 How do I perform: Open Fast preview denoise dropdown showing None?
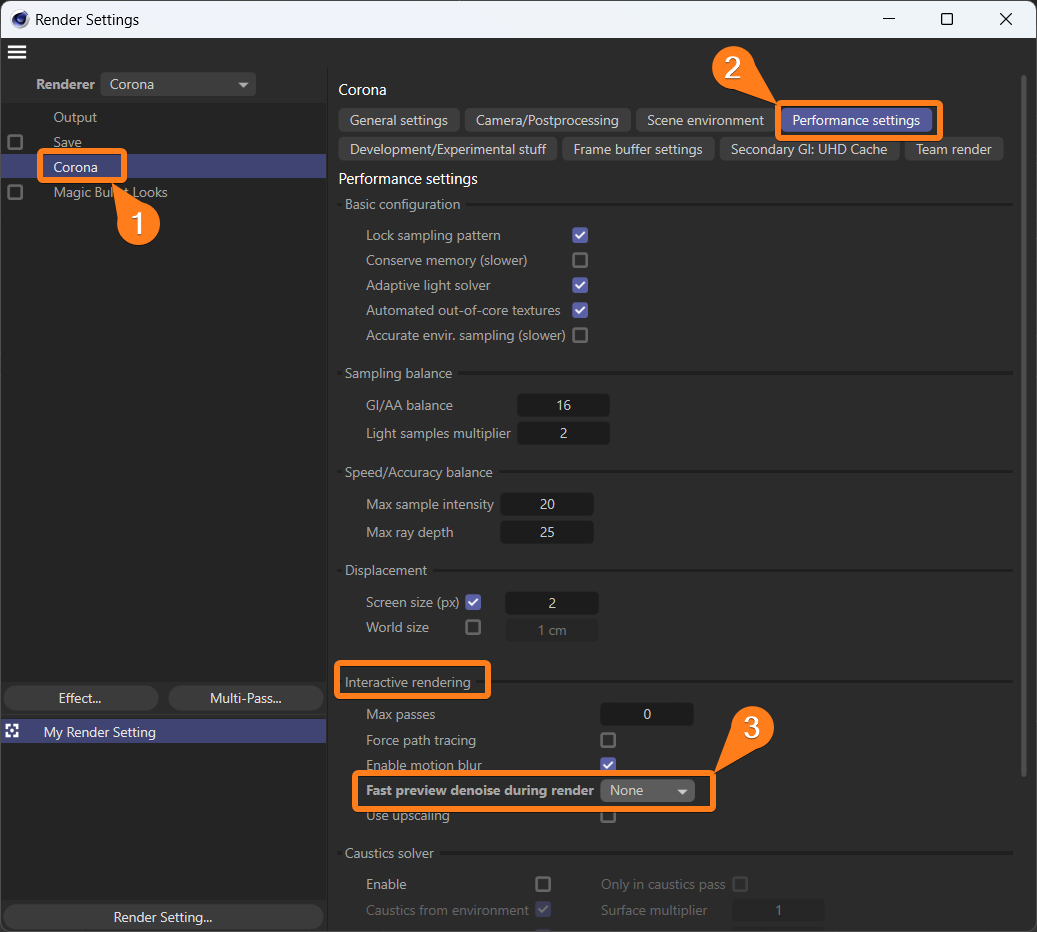647,790
